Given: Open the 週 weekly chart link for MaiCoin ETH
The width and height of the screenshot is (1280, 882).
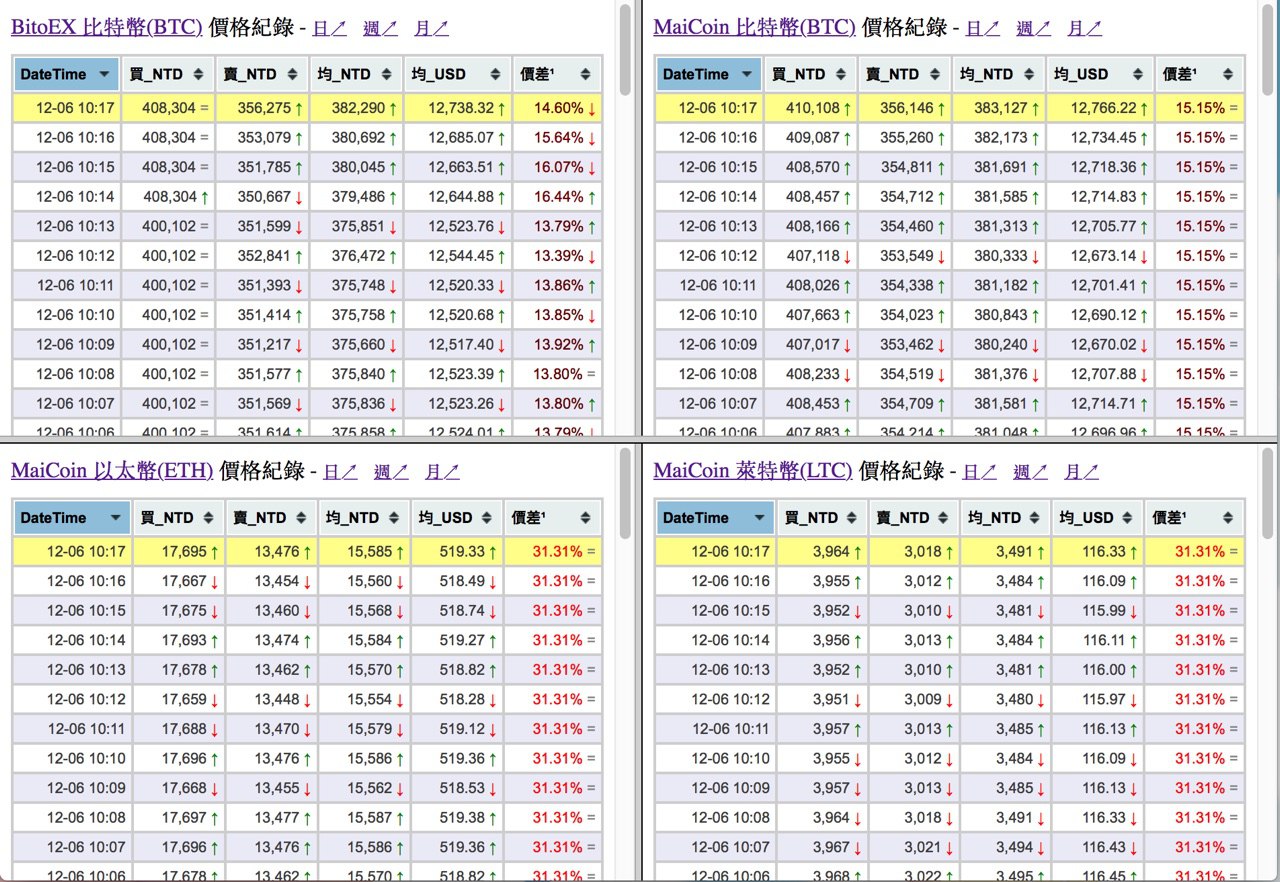Looking at the screenshot, I should click(391, 472).
